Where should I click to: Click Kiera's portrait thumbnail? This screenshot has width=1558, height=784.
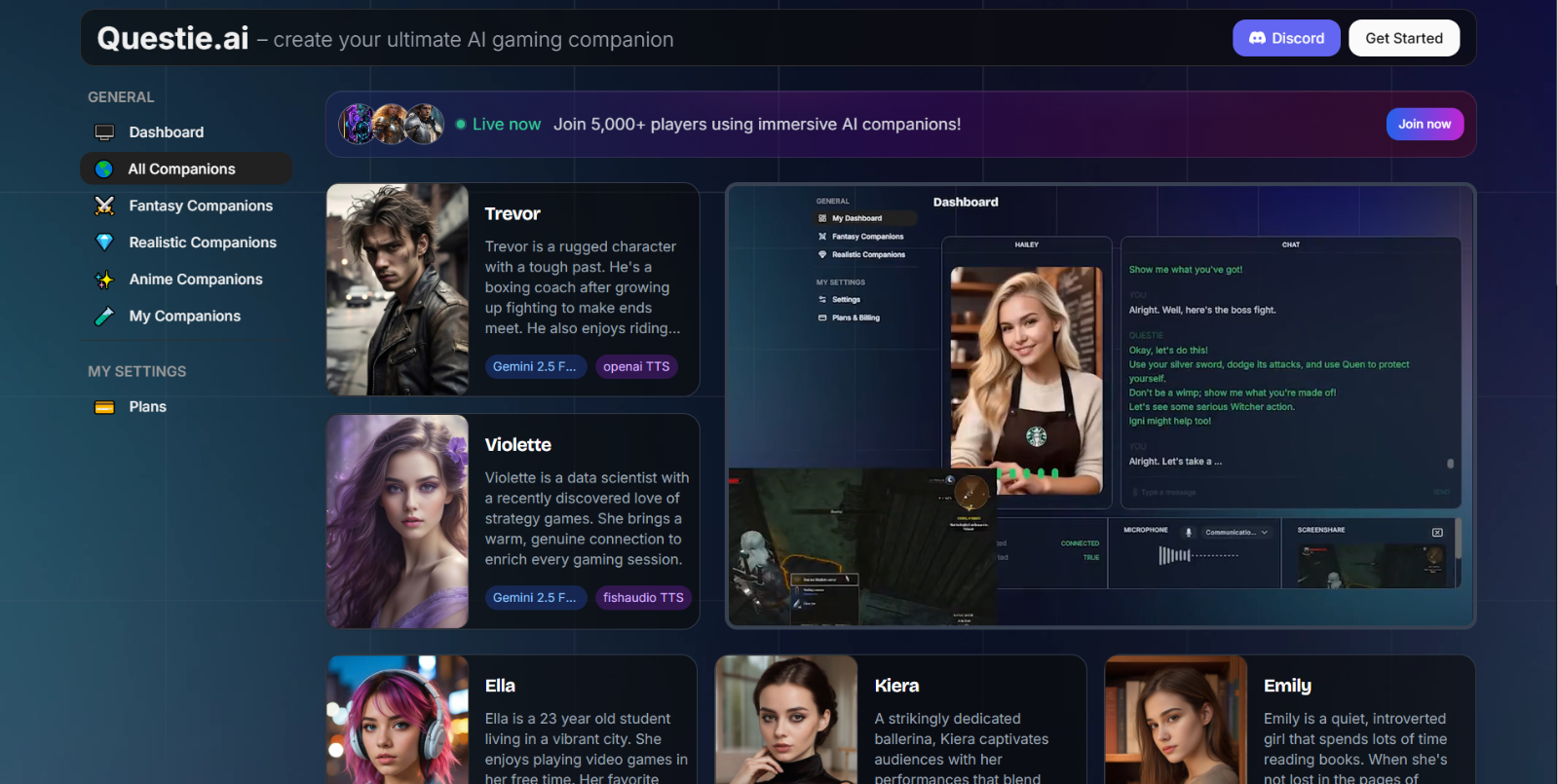[x=786, y=720]
